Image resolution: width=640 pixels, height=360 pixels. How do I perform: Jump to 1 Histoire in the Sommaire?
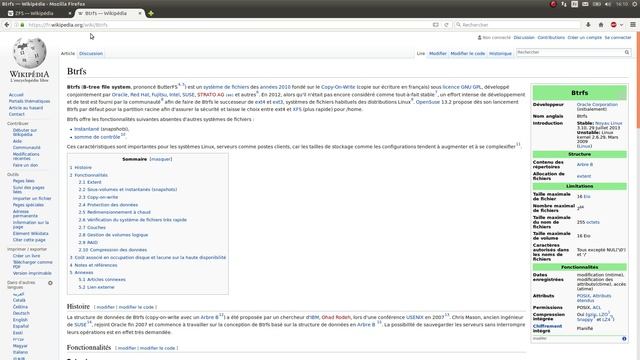[x=80, y=168]
